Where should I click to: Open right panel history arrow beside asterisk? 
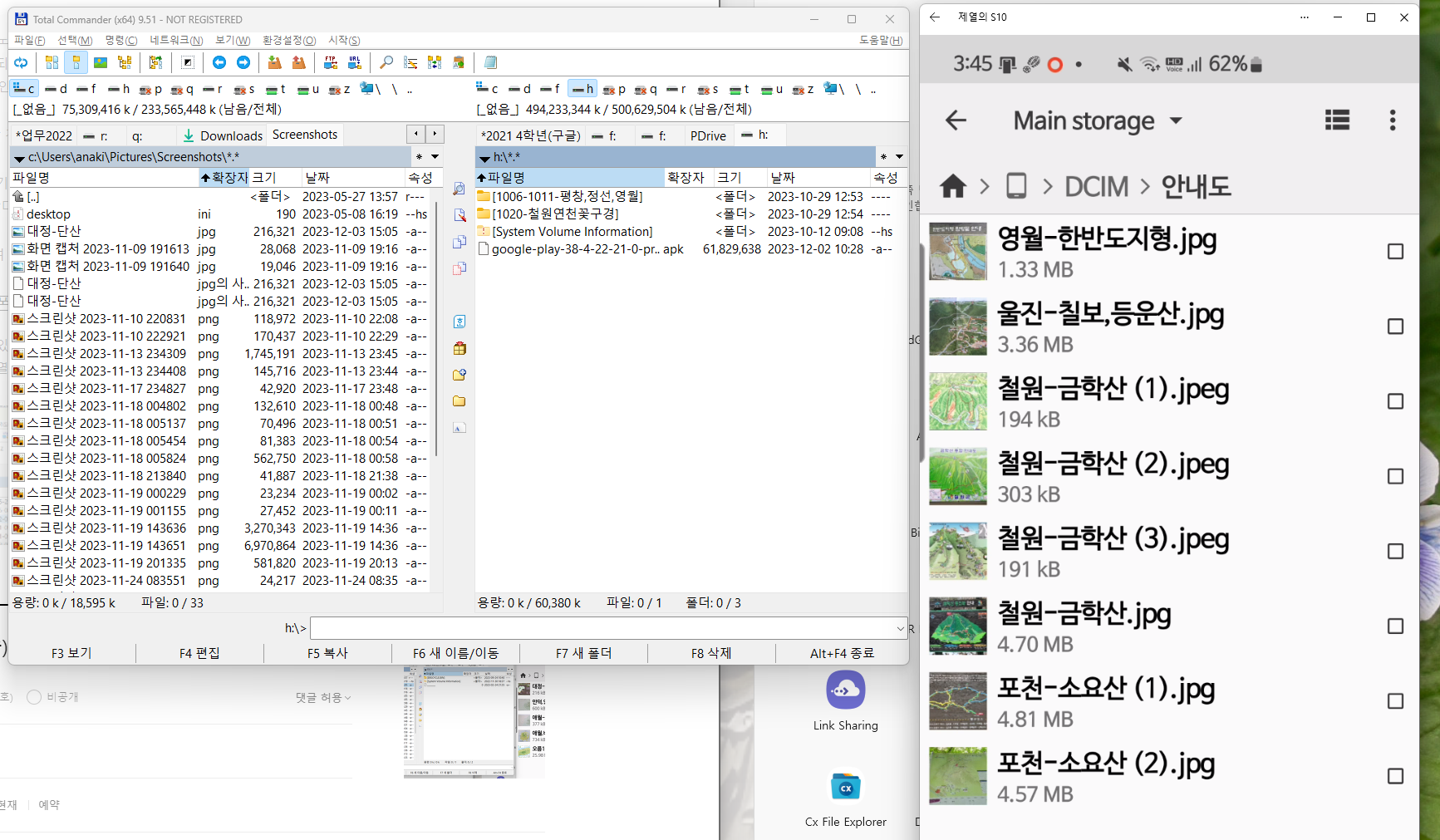coord(899,156)
